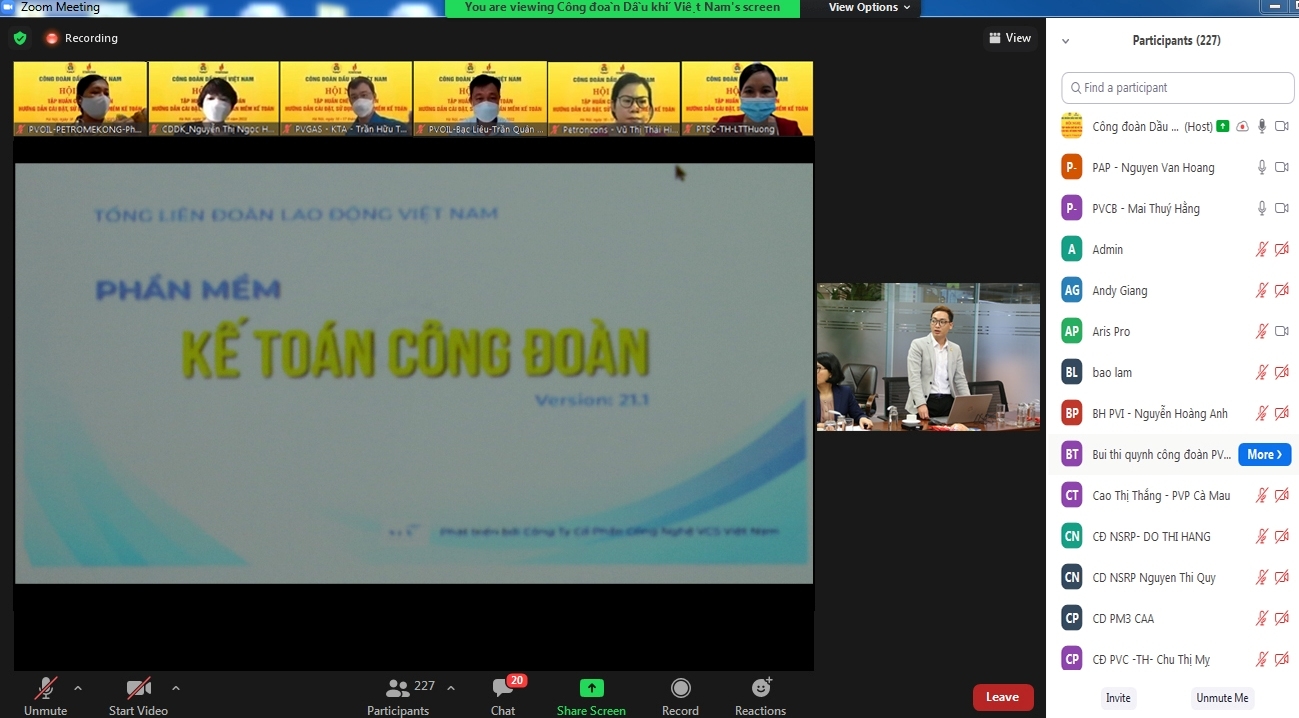
Task: Open View Options dropdown at top
Action: tap(869, 8)
